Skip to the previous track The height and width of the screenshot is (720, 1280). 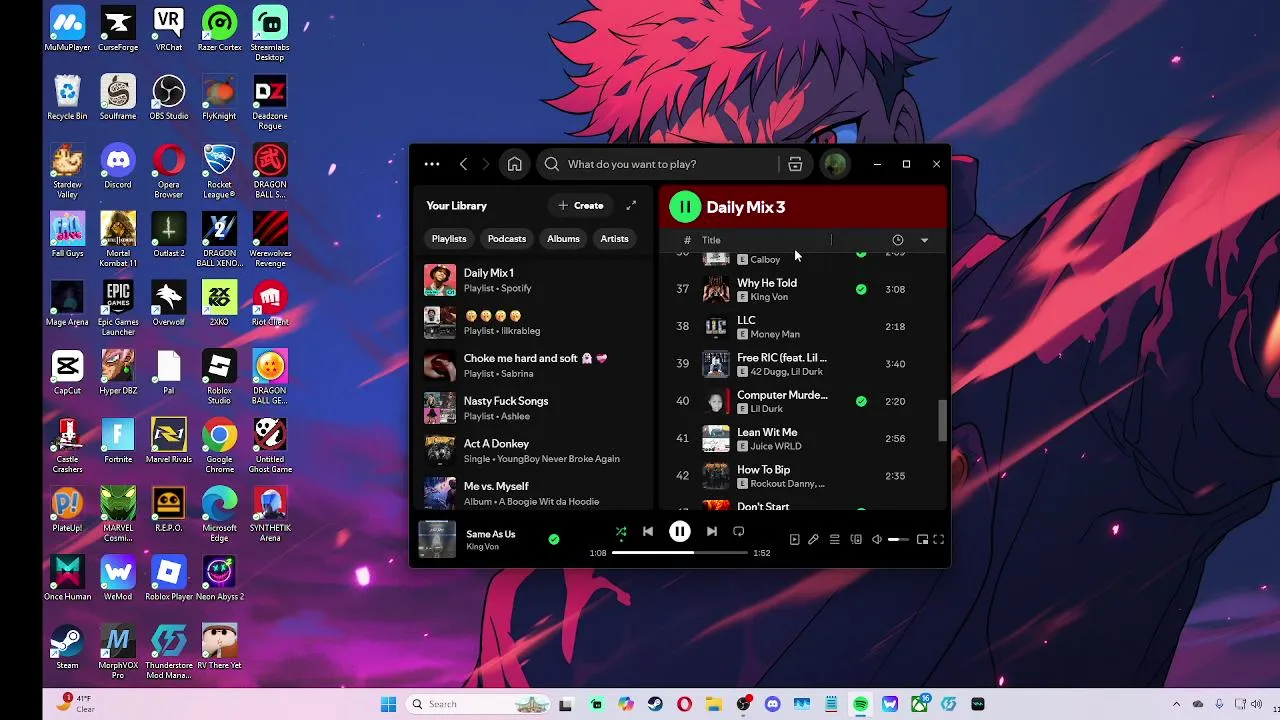pos(648,532)
